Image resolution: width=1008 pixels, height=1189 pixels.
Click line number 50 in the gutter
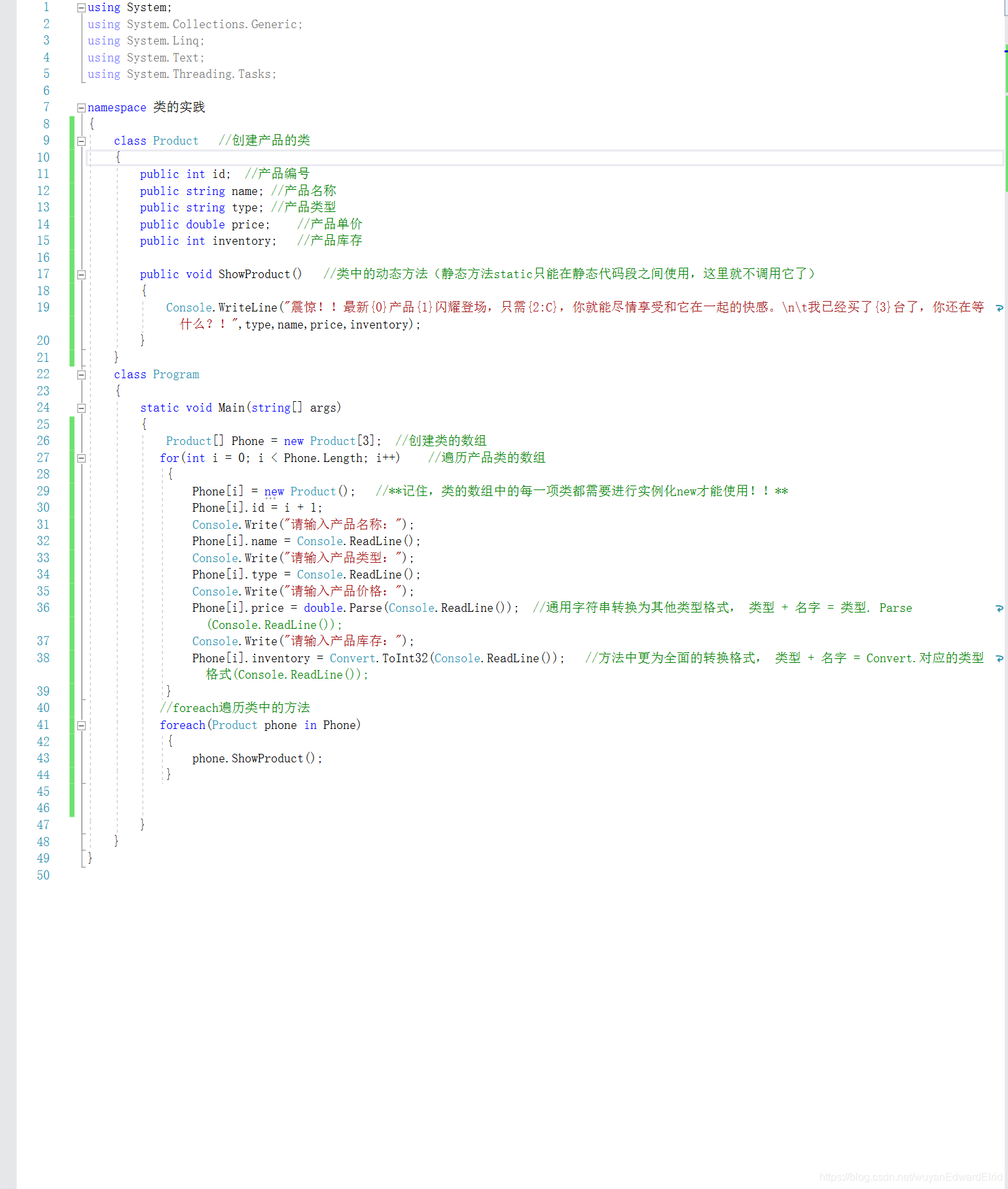(43, 876)
